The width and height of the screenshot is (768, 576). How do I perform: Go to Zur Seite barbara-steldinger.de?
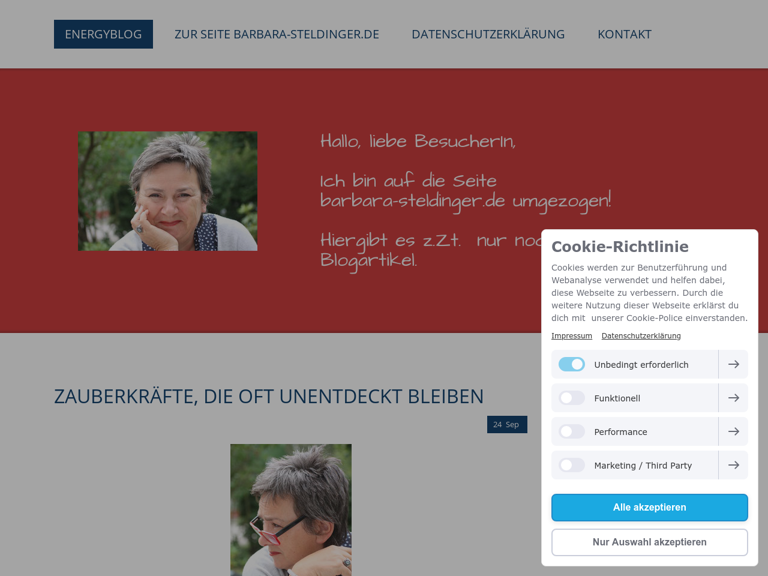tap(277, 34)
